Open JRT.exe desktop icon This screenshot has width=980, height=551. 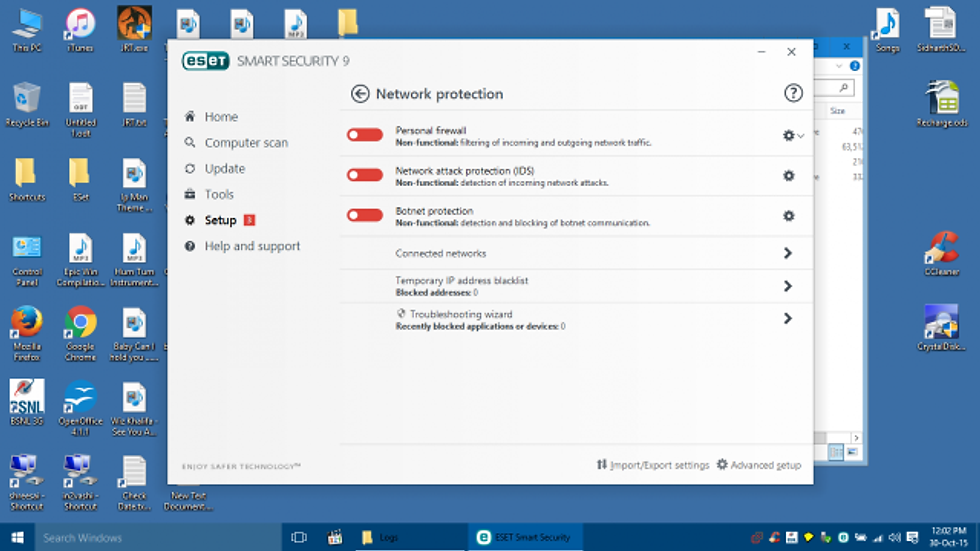[x=134, y=29]
